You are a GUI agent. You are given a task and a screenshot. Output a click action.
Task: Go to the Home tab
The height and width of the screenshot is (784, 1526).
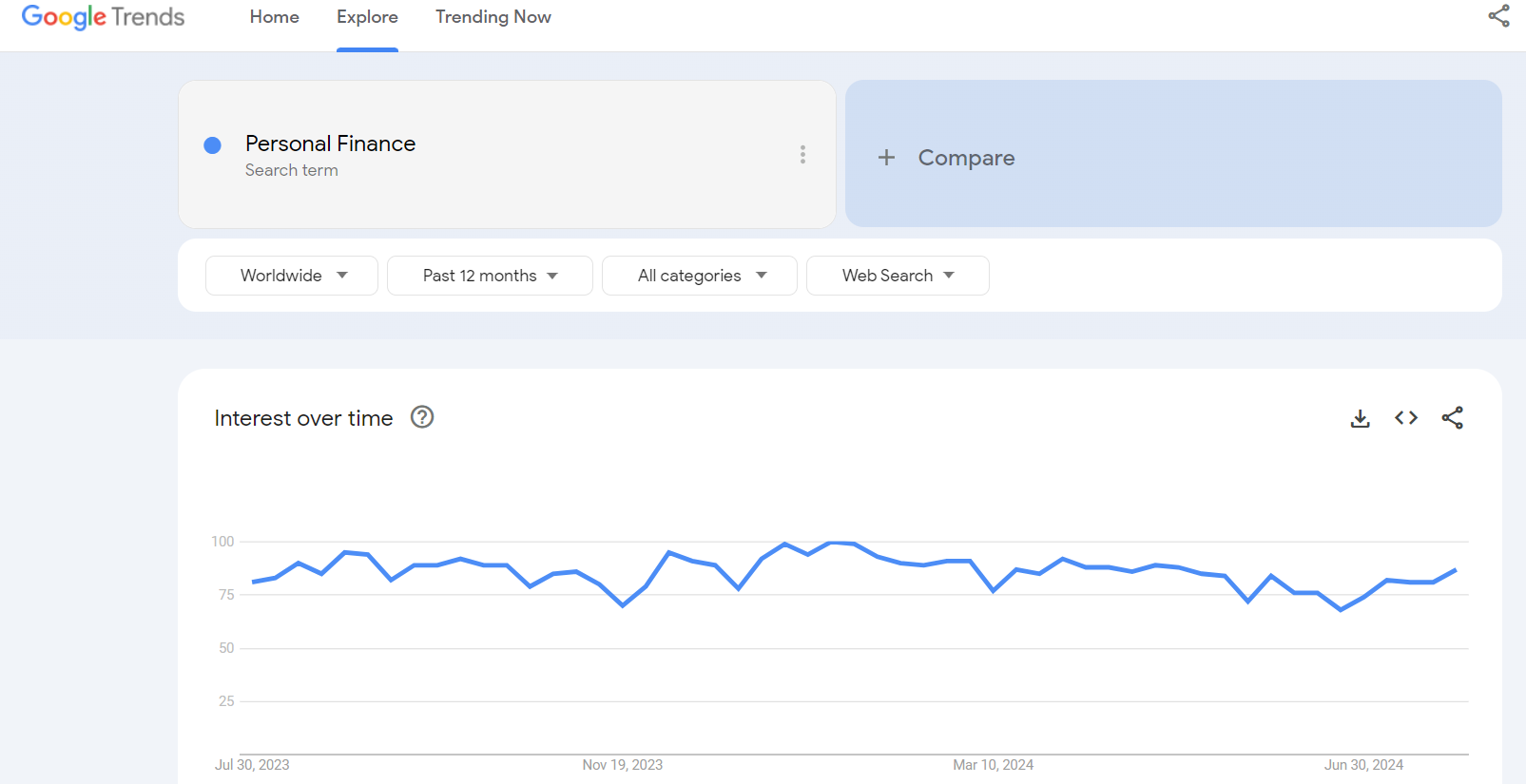[x=274, y=17]
